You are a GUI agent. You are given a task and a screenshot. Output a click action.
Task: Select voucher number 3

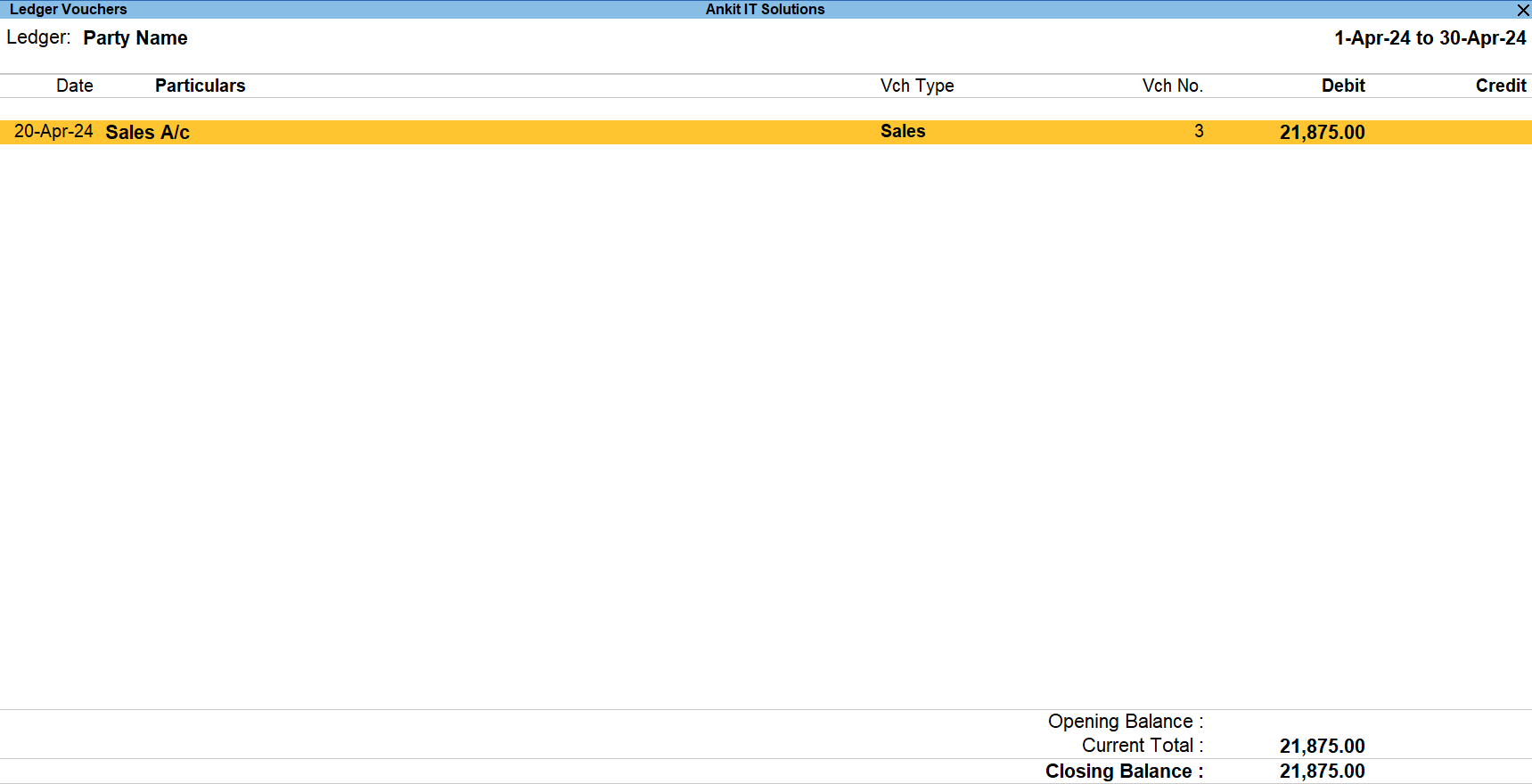(1199, 131)
